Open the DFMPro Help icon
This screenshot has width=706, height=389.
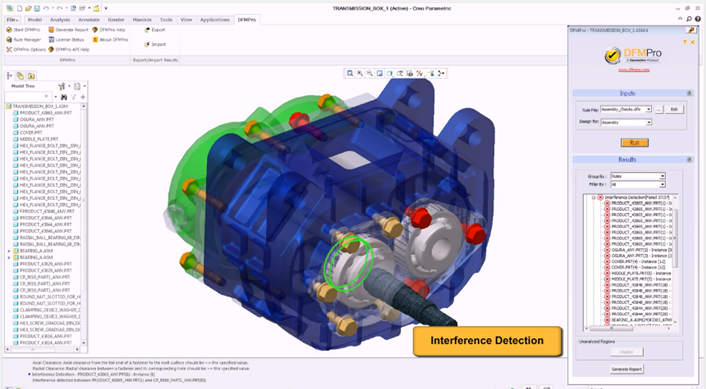click(95, 30)
